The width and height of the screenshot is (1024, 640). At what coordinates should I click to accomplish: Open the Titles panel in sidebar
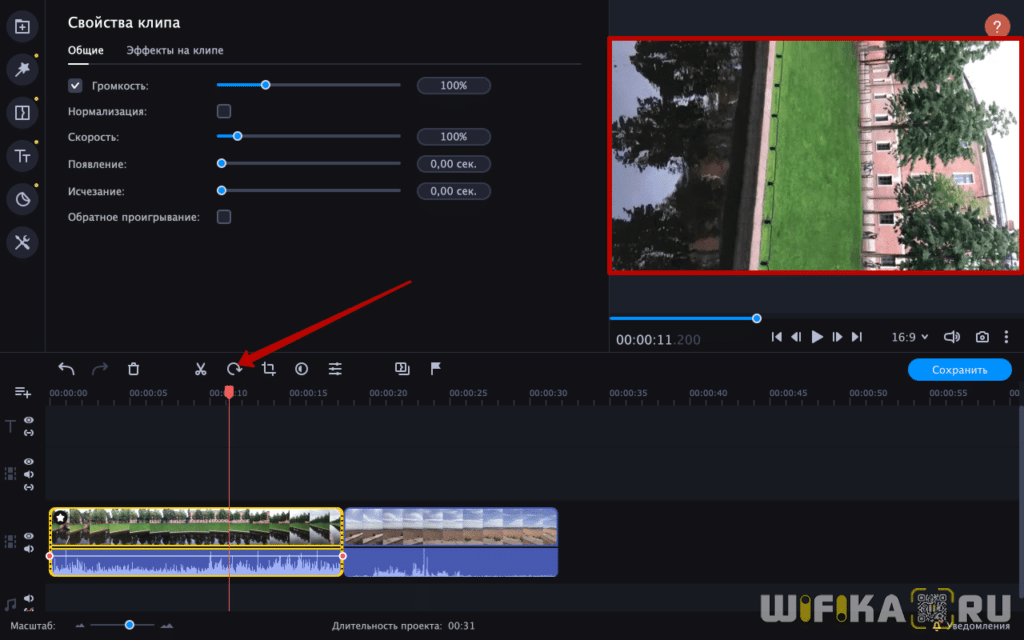click(22, 155)
